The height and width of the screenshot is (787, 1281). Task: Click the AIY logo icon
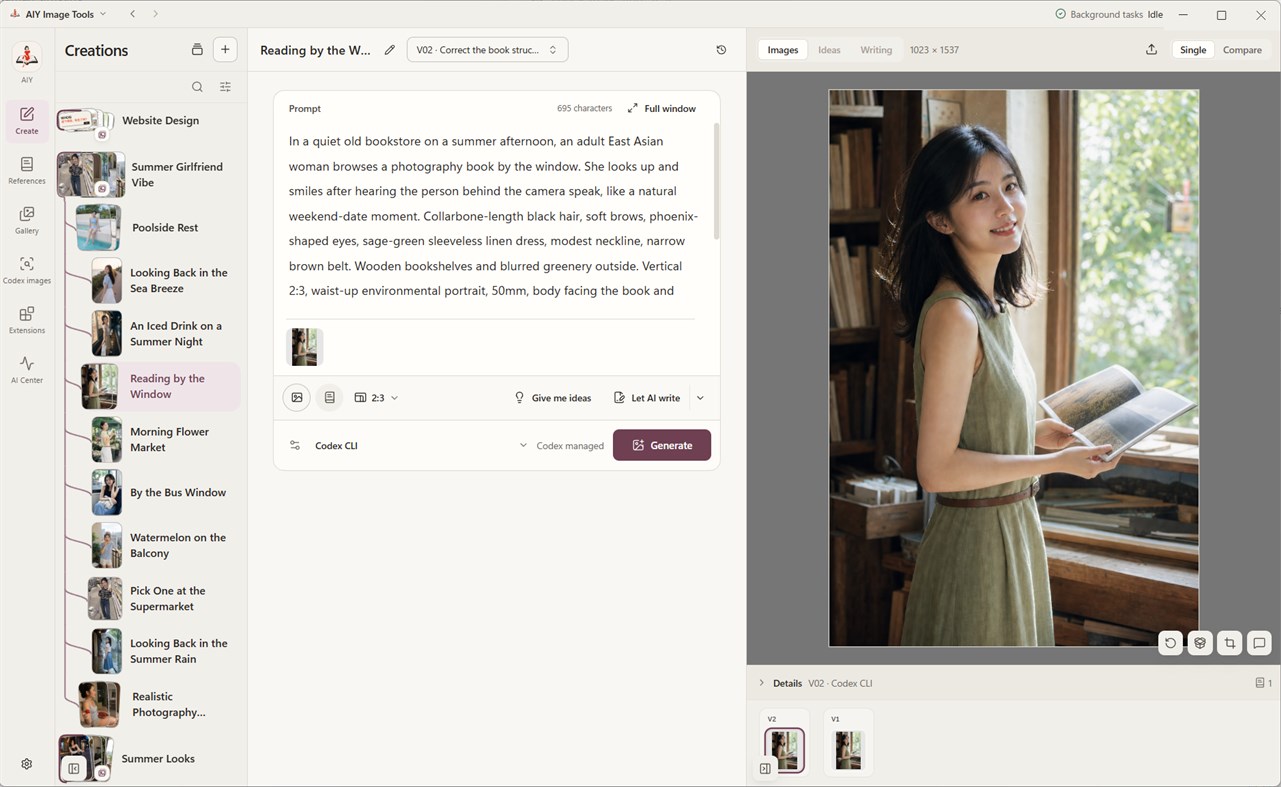click(27, 57)
